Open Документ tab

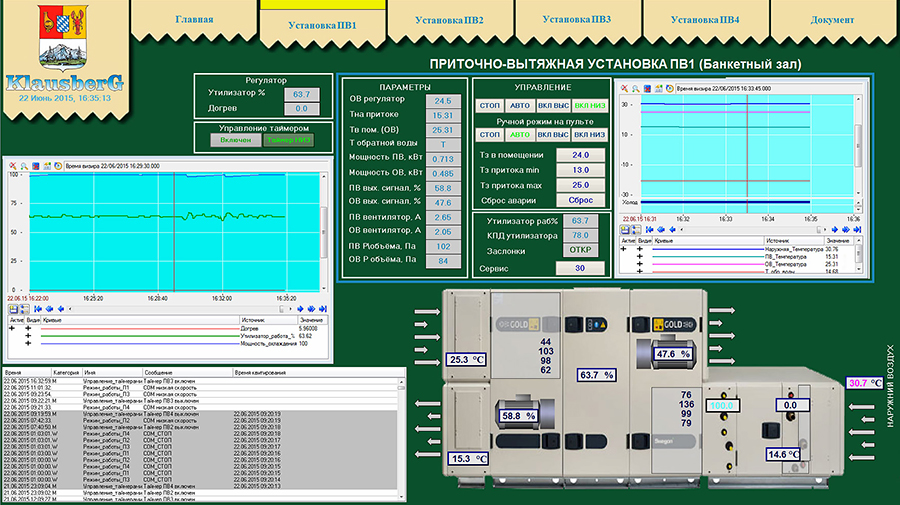832,20
